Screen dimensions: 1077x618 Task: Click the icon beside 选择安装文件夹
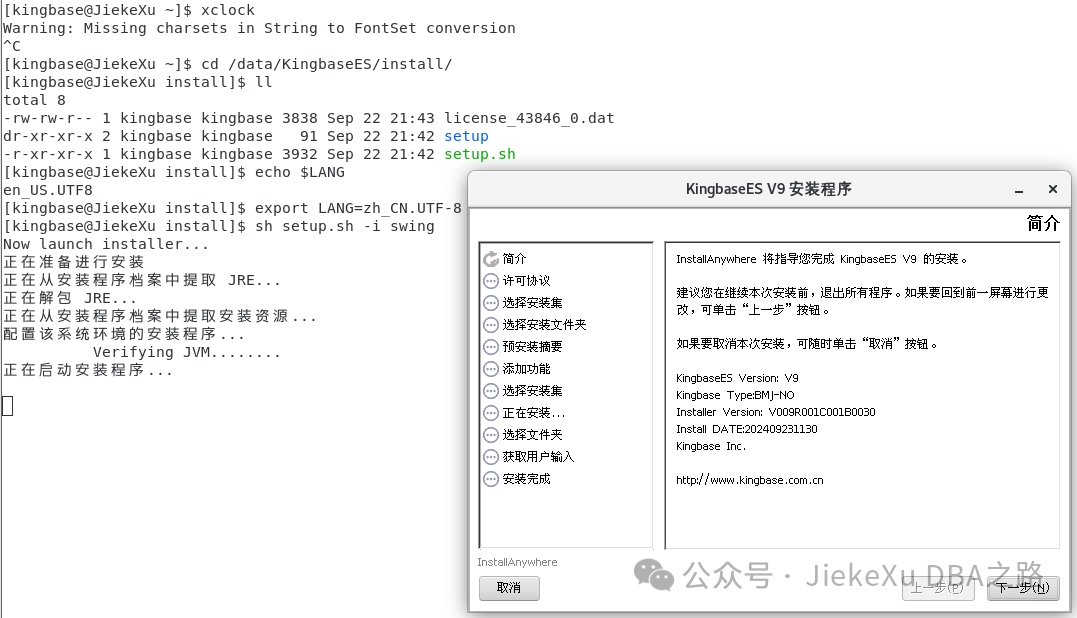[x=491, y=324]
